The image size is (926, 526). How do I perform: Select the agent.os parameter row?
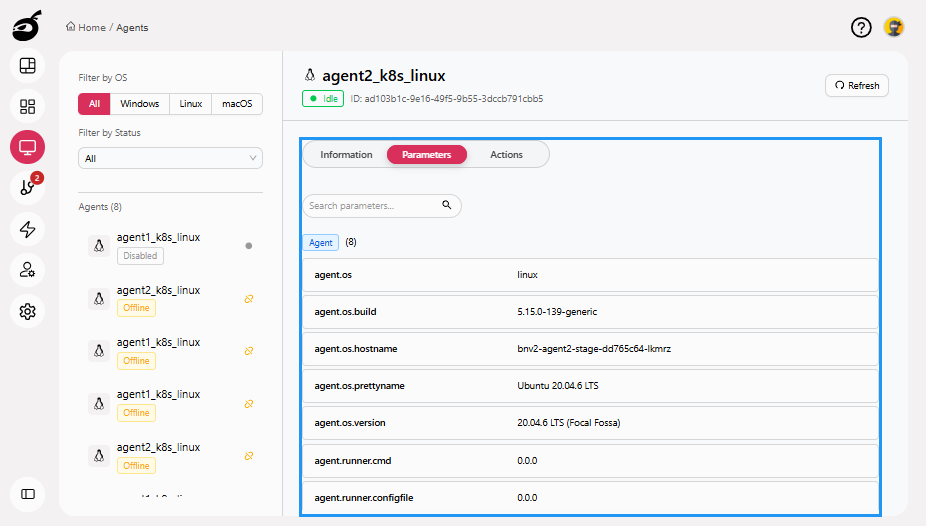pyautogui.click(x=590, y=275)
